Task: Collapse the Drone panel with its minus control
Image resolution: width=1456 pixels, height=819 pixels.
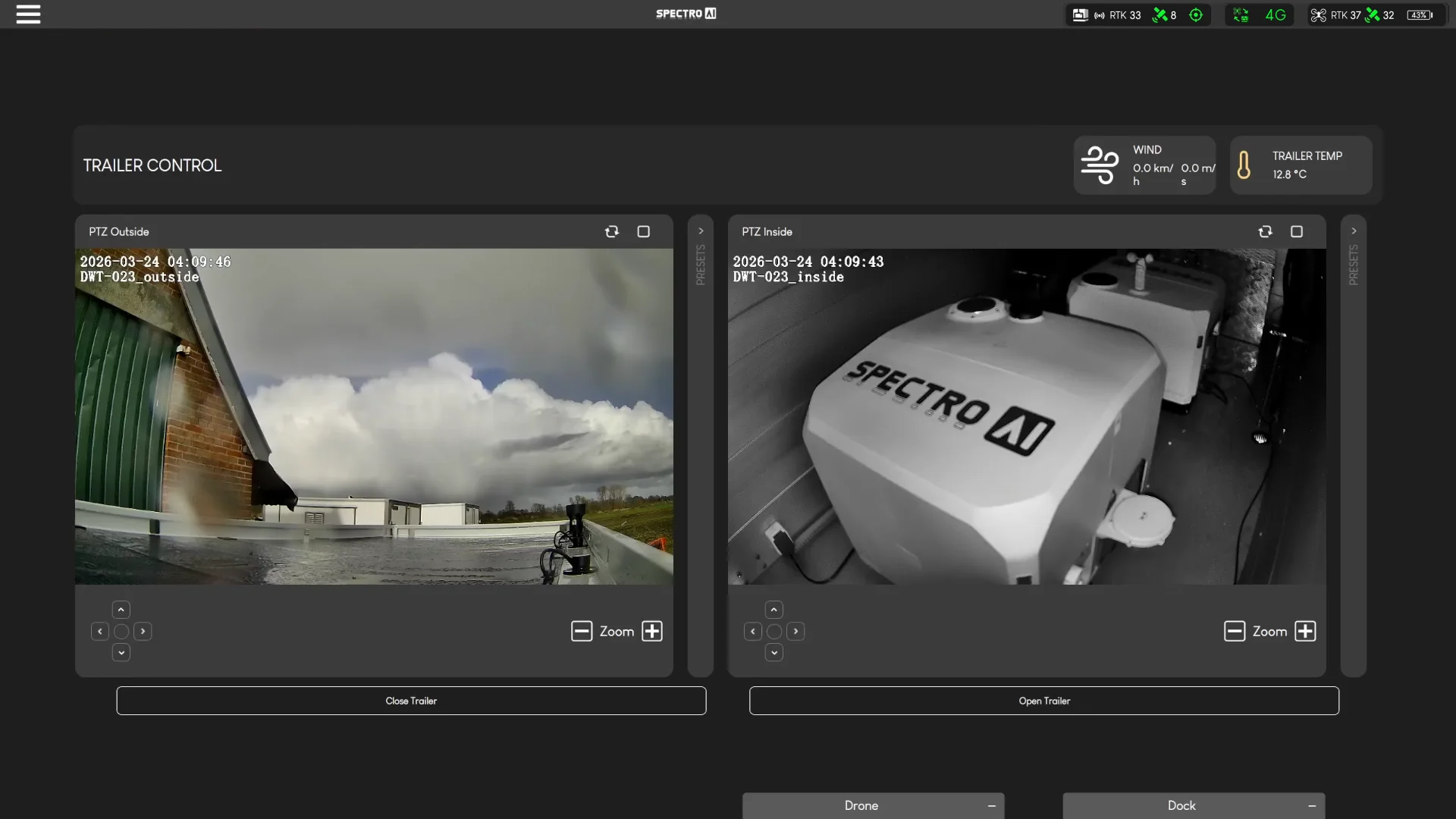Action: coord(992,805)
